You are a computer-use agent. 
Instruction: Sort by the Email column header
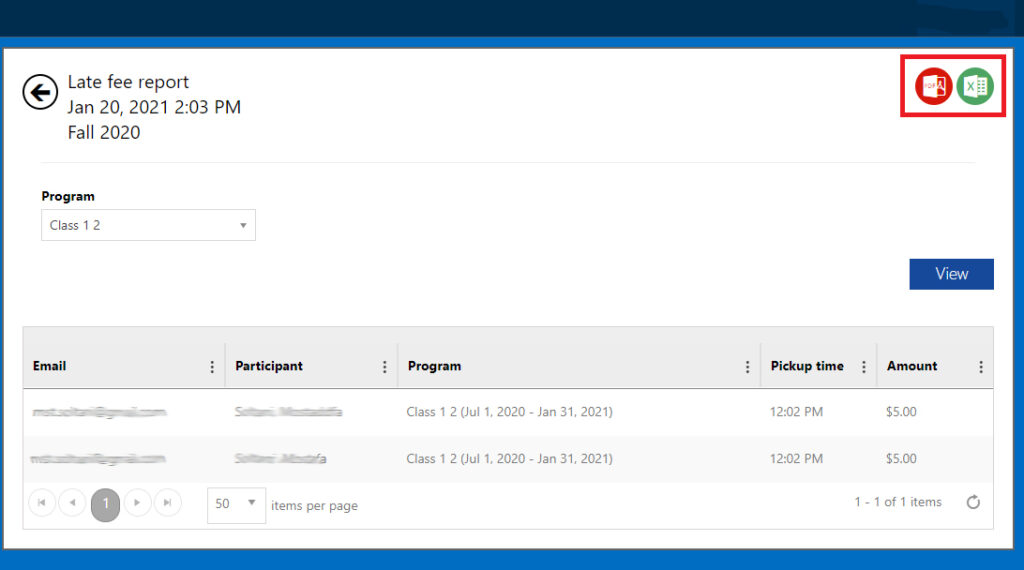tap(50, 366)
